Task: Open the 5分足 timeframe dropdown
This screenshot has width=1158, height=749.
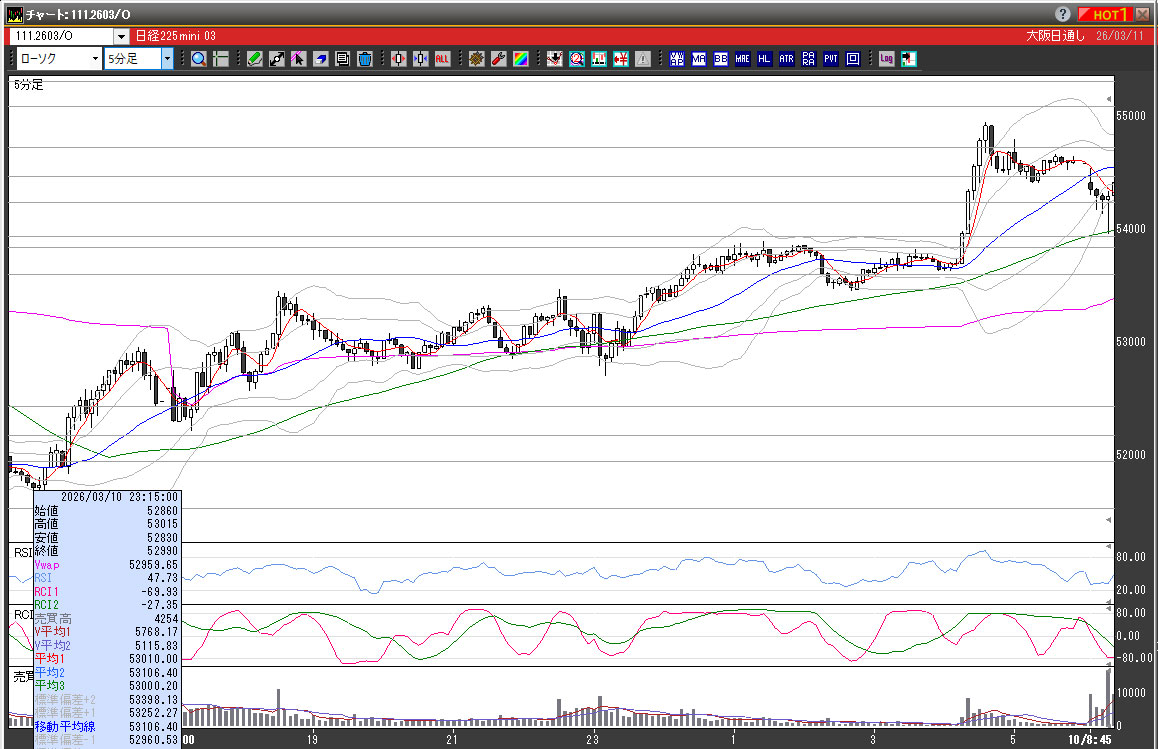Action: [x=167, y=59]
